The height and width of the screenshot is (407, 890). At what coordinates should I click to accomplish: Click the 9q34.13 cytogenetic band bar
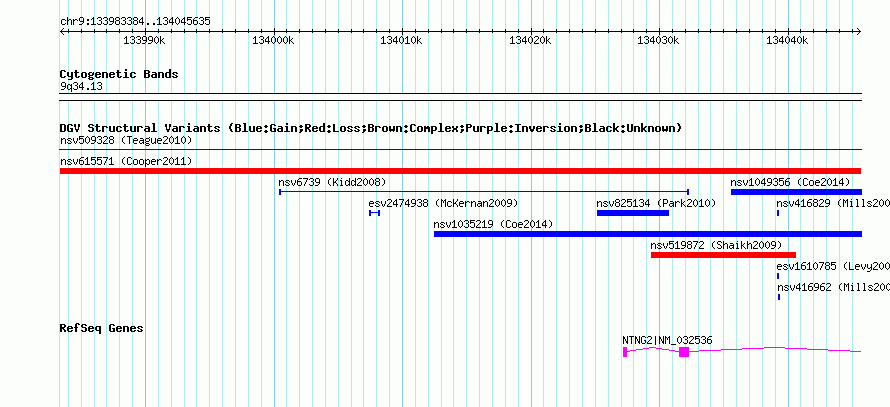461,97
